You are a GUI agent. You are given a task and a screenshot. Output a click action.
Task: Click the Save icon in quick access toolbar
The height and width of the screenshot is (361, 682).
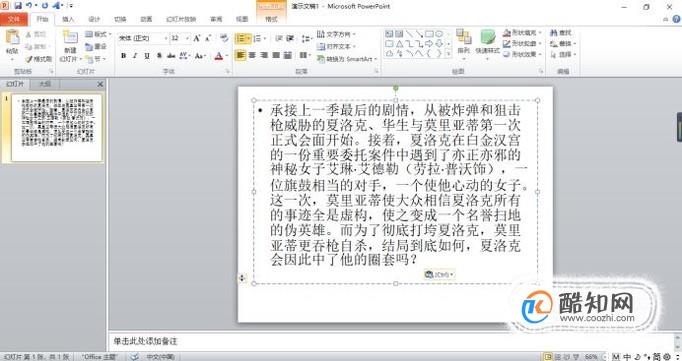18,6
